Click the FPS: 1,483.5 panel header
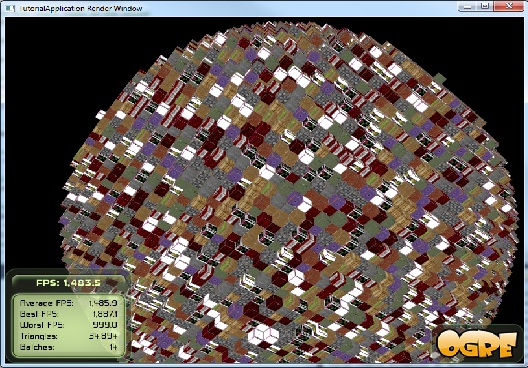The image size is (528, 368). coord(68,283)
